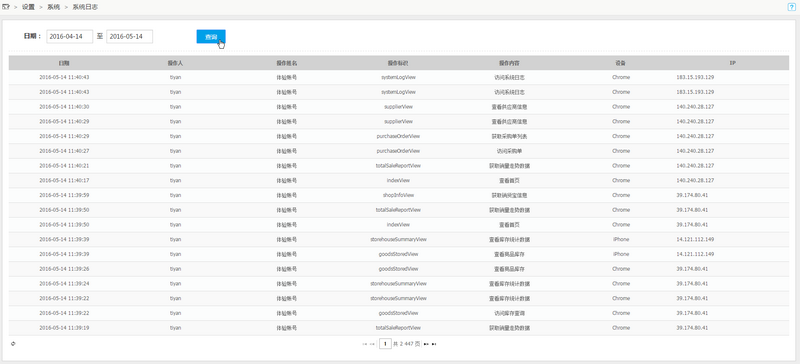Image resolution: width=800 pixels, height=364 pixels.
Task: Open the start date field 2016-04-14
Action: click(x=70, y=37)
